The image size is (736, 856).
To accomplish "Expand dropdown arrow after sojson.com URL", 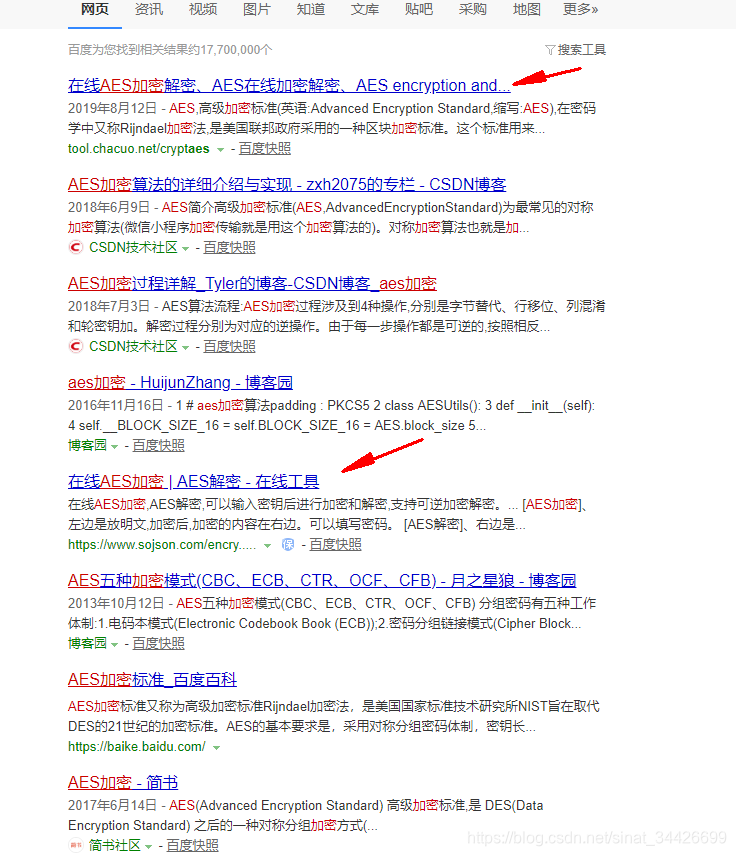I will (268, 545).
